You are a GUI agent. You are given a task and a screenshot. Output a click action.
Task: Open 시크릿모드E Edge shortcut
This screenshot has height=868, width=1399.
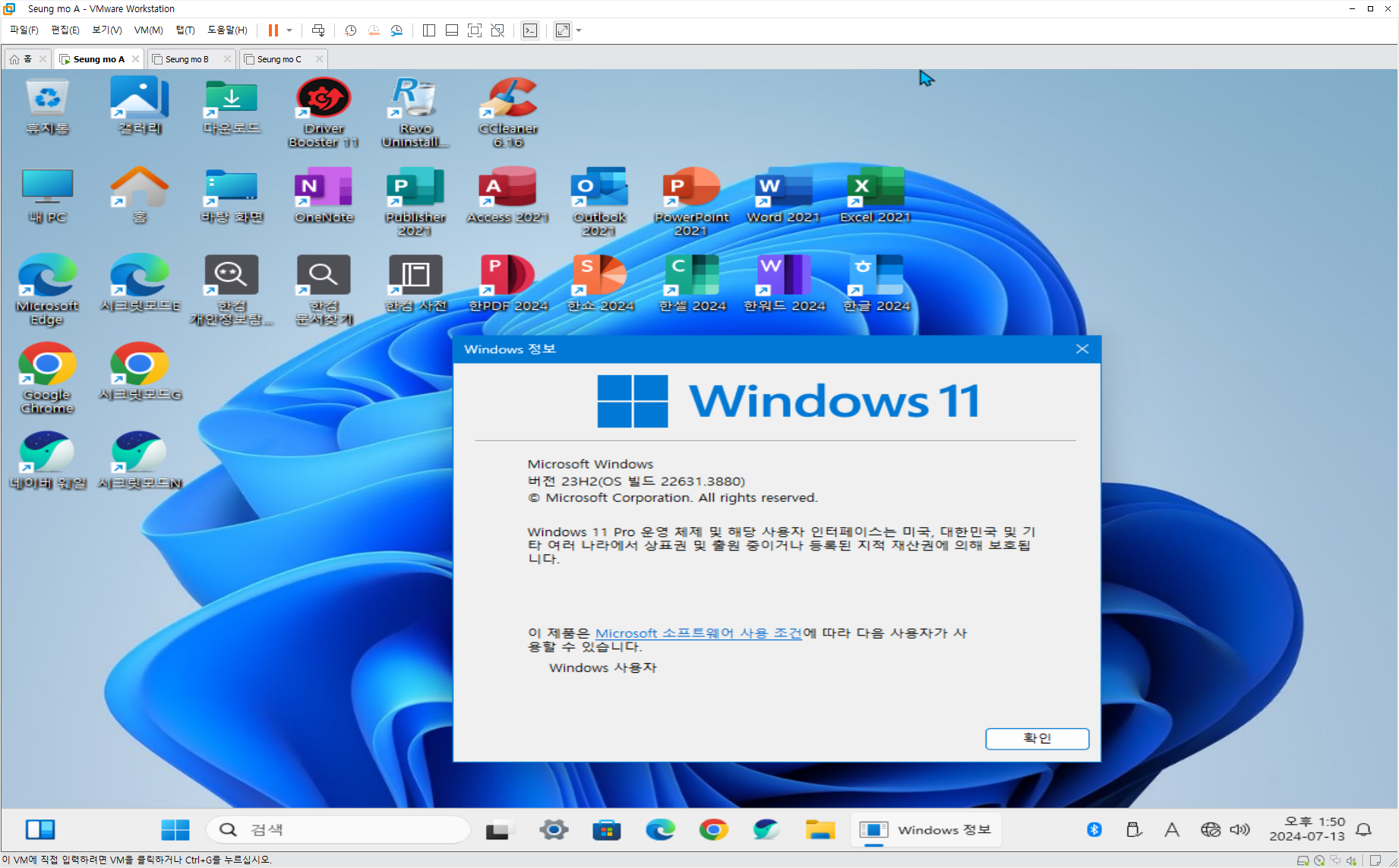[x=140, y=284]
